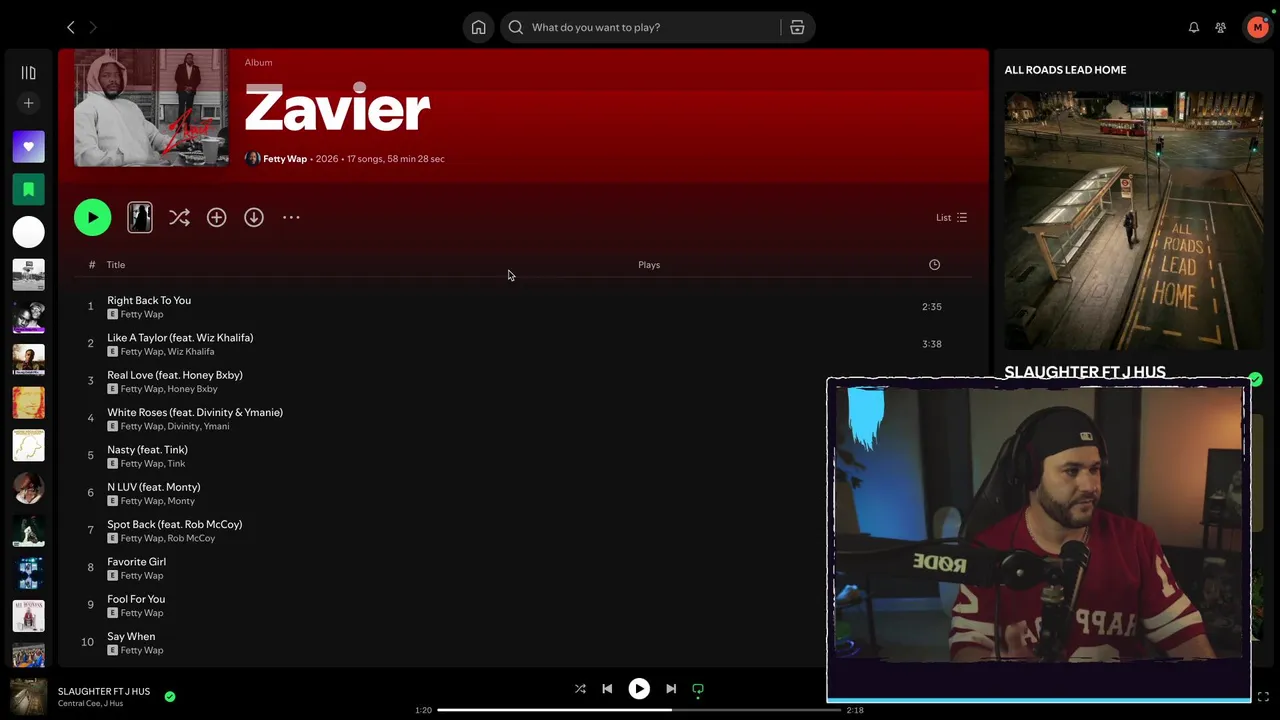Open Liked Songs purple heart tile
Viewport: 1280px width, 720px height.
click(28, 146)
